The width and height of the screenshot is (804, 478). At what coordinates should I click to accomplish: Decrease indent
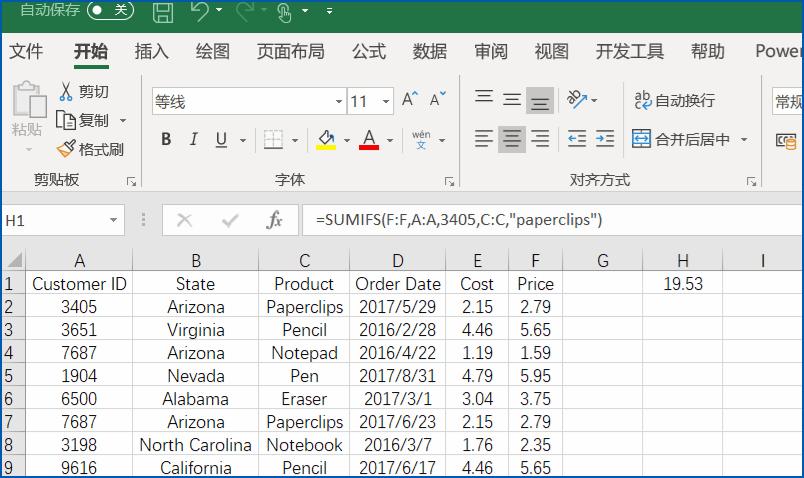tap(577, 139)
